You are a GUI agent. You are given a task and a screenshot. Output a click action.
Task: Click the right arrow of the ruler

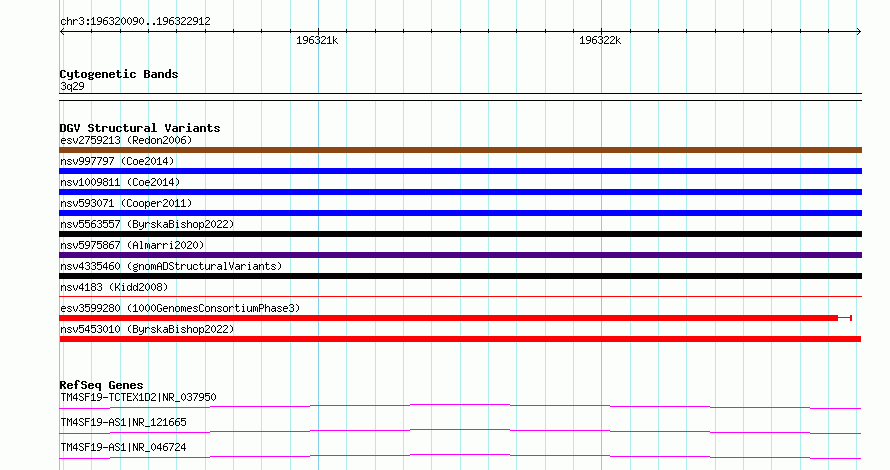(859, 32)
